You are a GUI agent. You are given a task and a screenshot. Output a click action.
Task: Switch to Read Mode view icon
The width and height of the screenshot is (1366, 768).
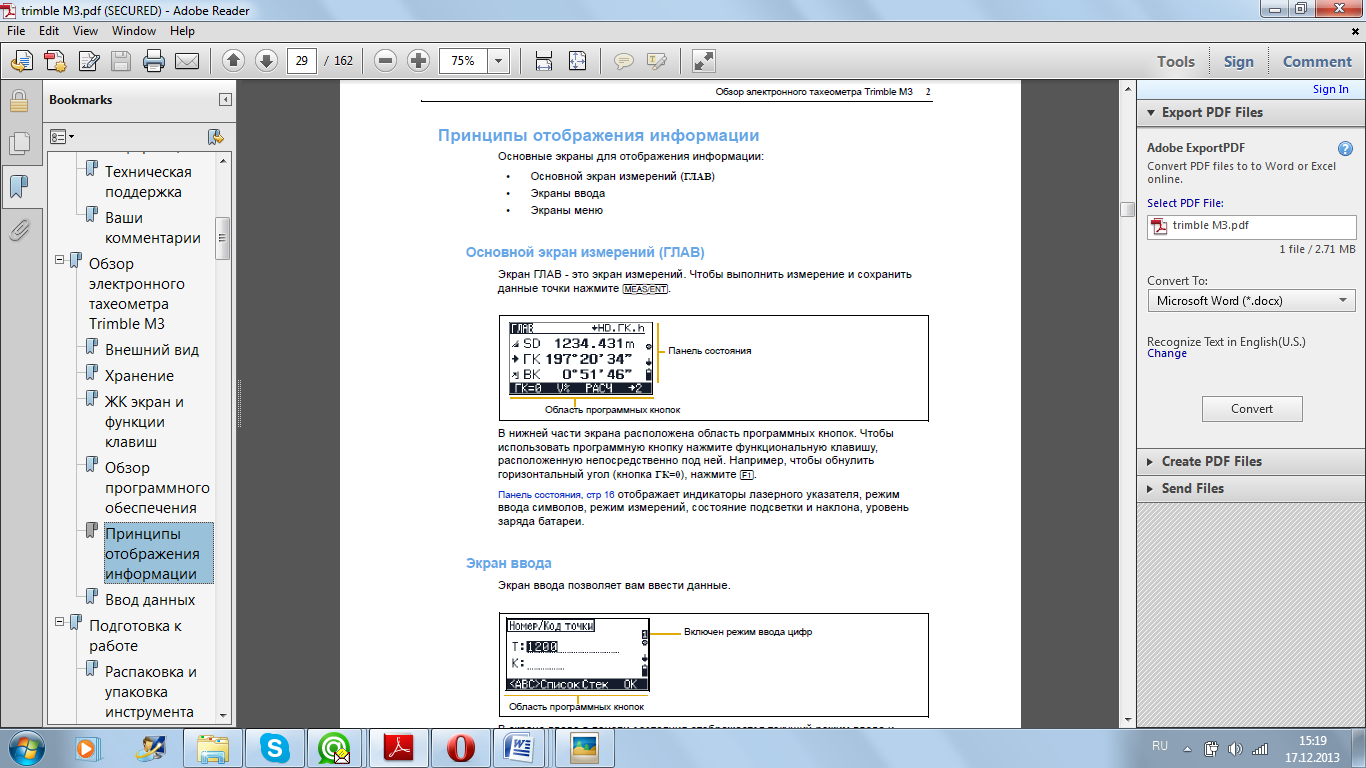click(x=704, y=61)
